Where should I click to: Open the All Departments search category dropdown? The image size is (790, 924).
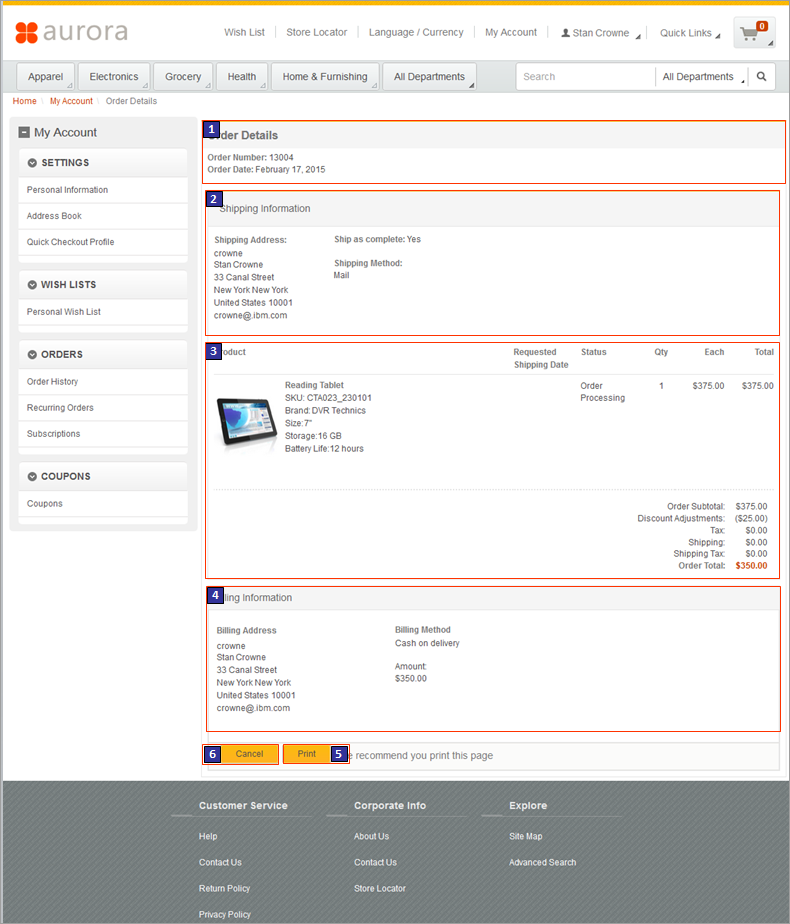[x=702, y=77]
